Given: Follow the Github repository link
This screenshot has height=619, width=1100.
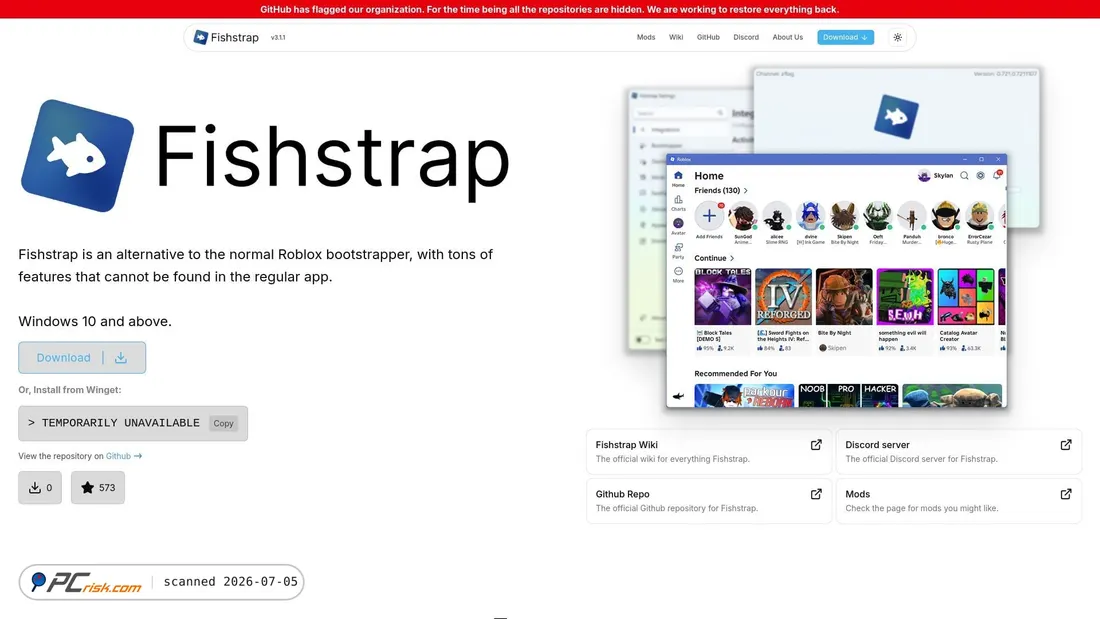Looking at the screenshot, I should pos(123,456).
